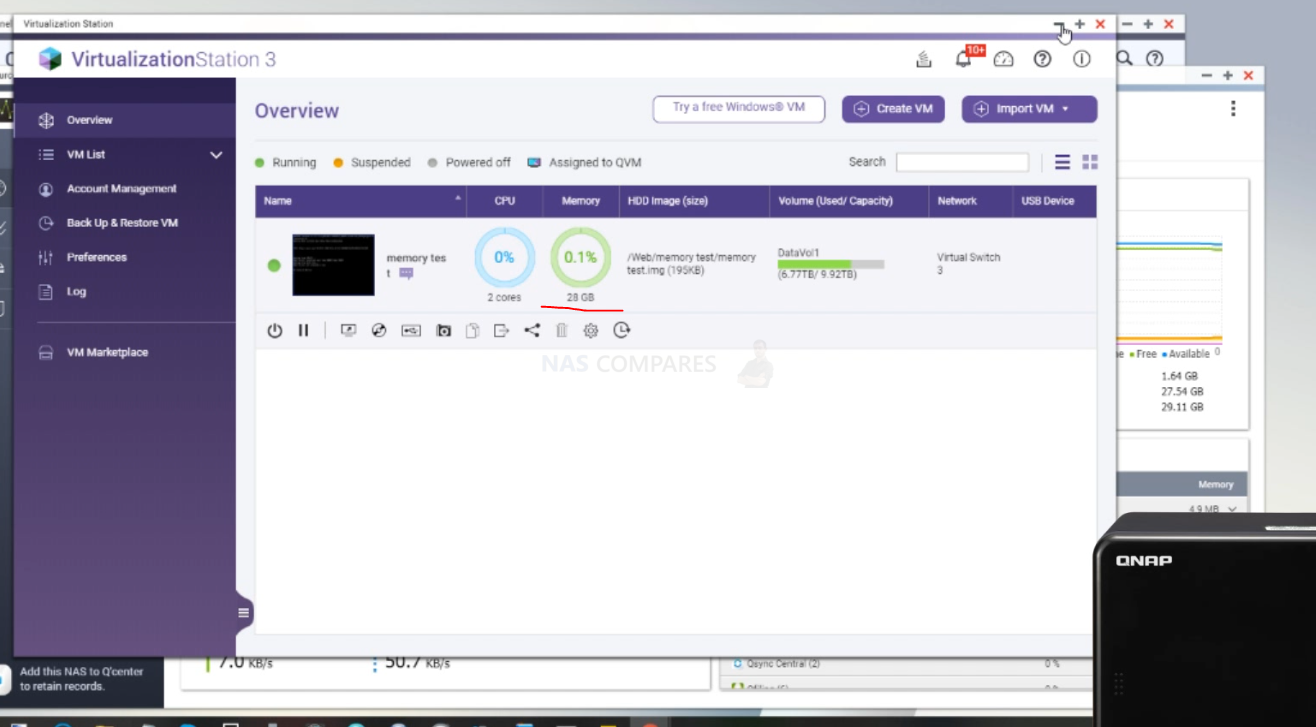Viewport: 1316px width, 727px height.
Task: Open search magnifier in background window
Action: 1126,59
